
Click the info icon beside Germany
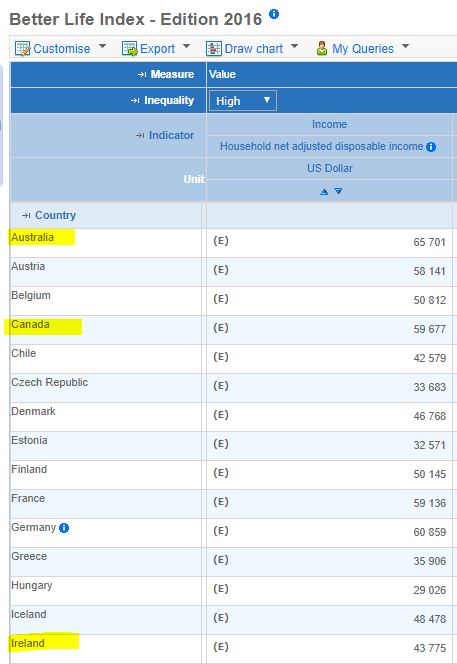click(x=64, y=528)
